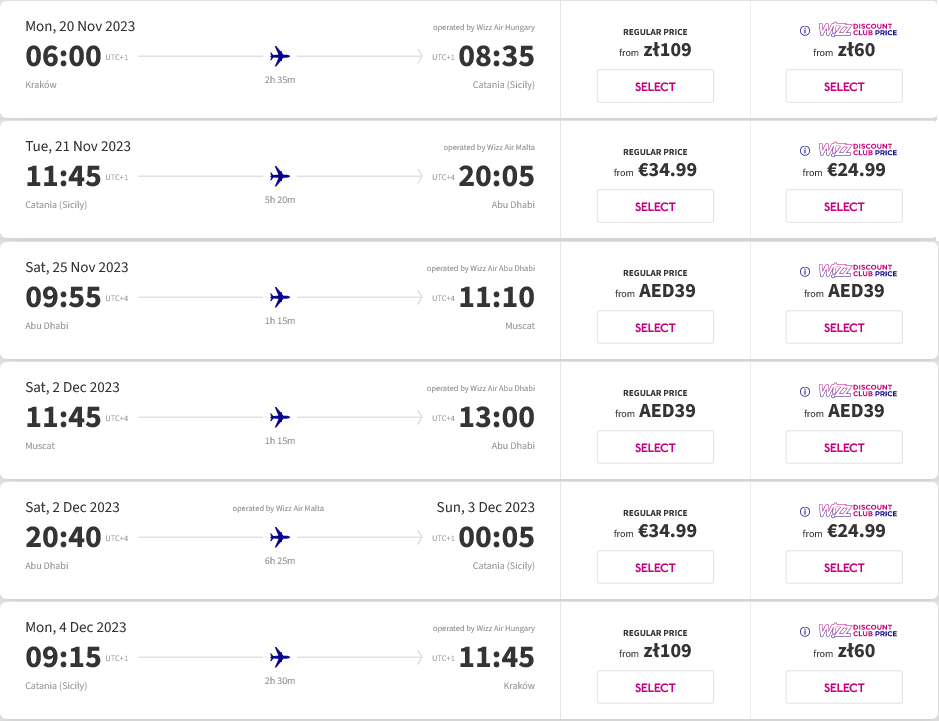The width and height of the screenshot is (939, 721).
Task: Select club AED39 fare Muscat to Abu Dhabi
Action: pos(844,447)
